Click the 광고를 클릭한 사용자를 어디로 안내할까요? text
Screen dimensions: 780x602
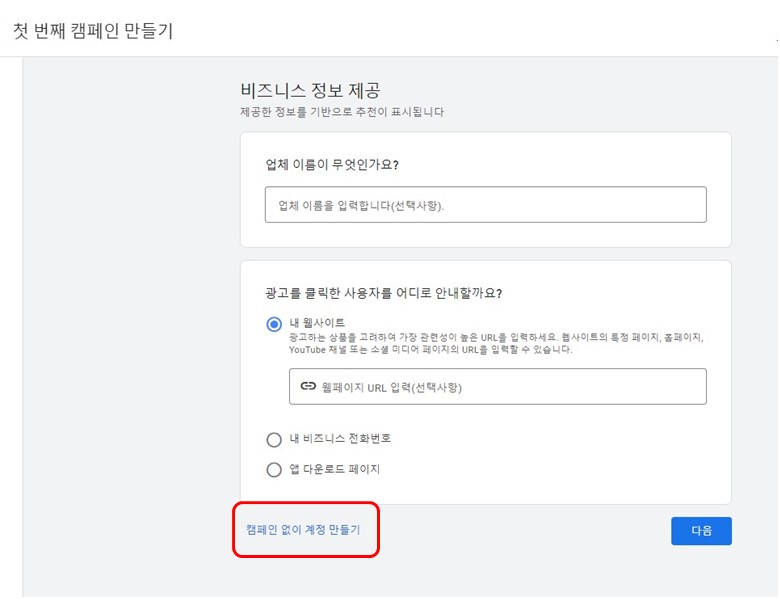tap(384, 293)
